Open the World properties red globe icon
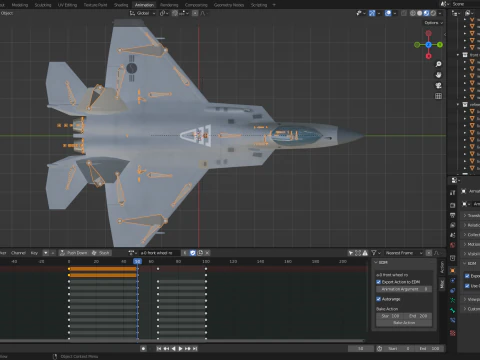 pyautogui.click(x=452, y=245)
